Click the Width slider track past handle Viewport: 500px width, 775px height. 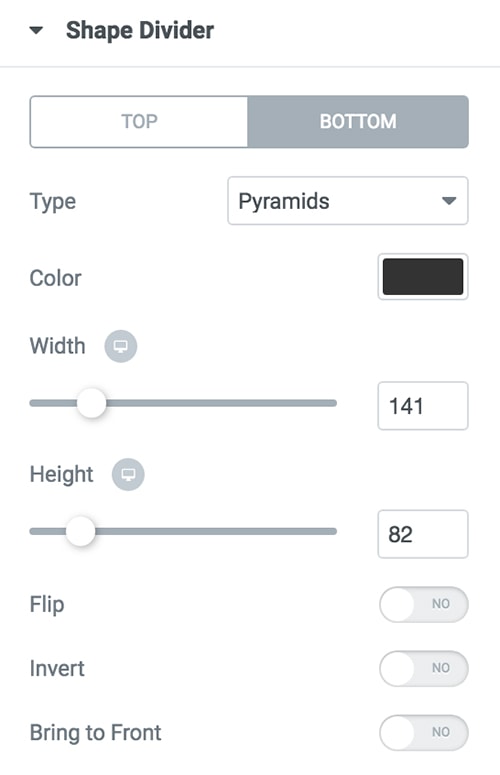click(x=221, y=403)
